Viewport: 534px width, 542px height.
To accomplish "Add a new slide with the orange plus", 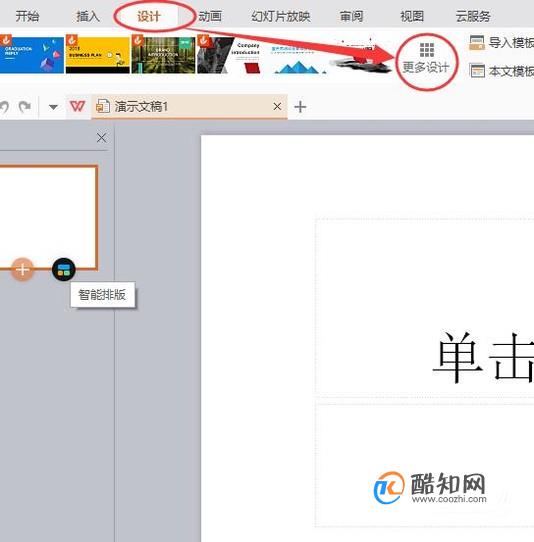I will [22, 269].
